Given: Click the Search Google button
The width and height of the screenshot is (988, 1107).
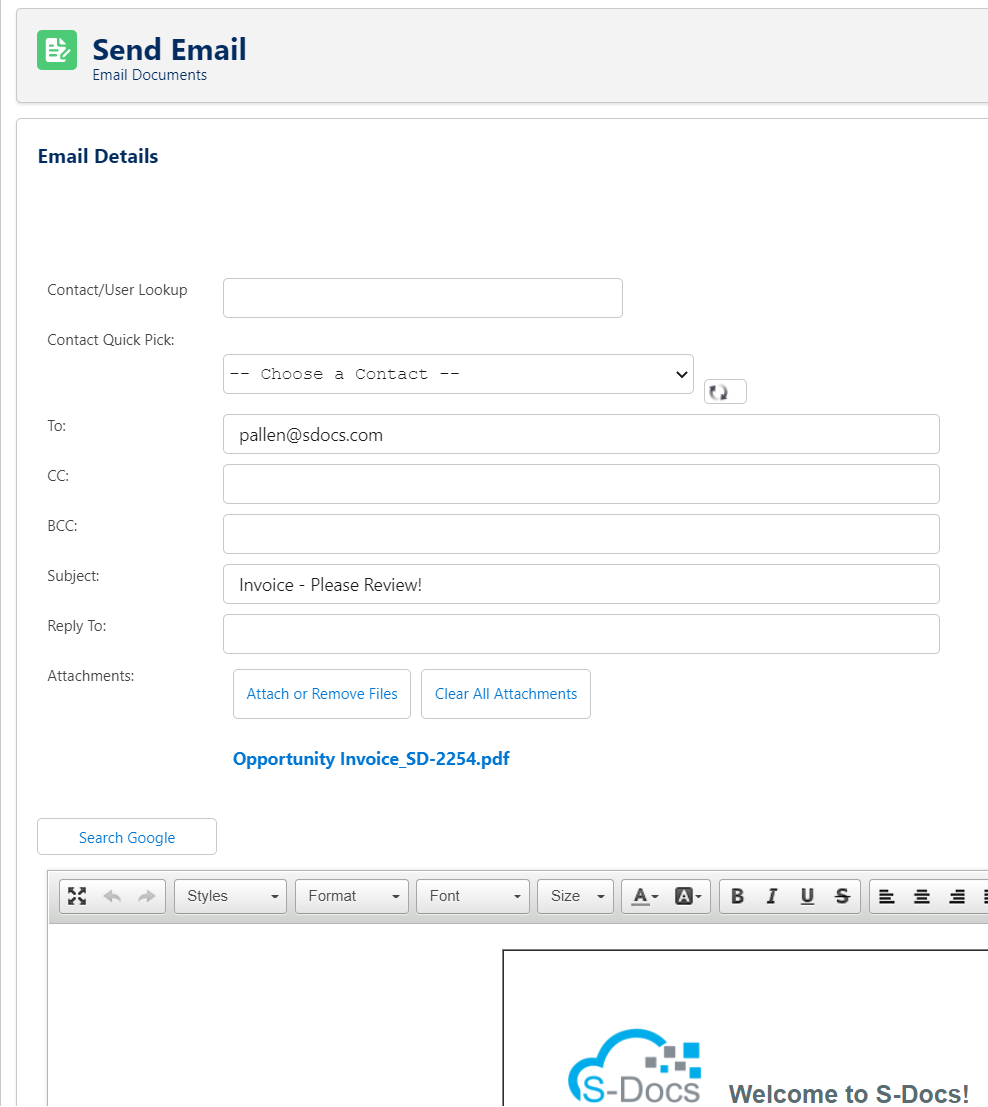Looking at the screenshot, I should click(x=127, y=837).
